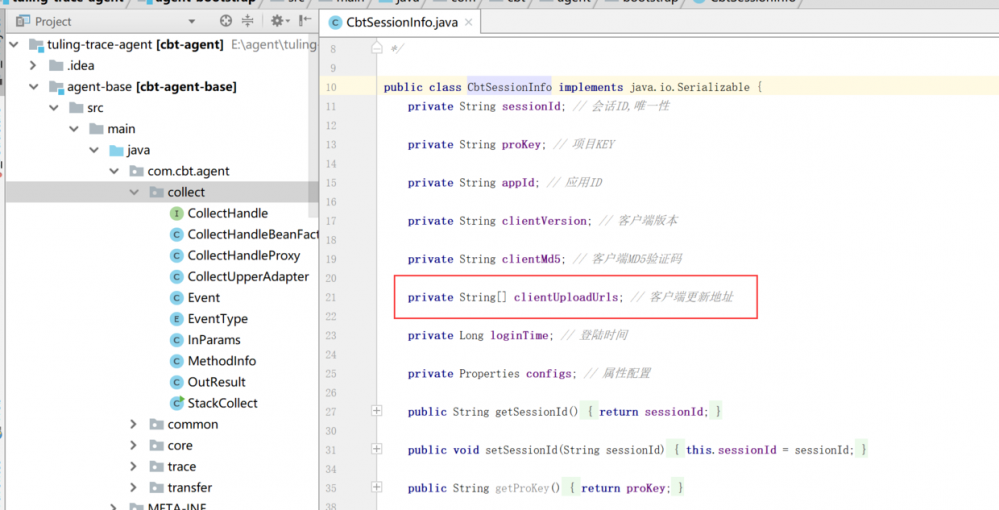999x510 pixels.
Task: Select the EventType enum
Action: click(x=217, y=318)
